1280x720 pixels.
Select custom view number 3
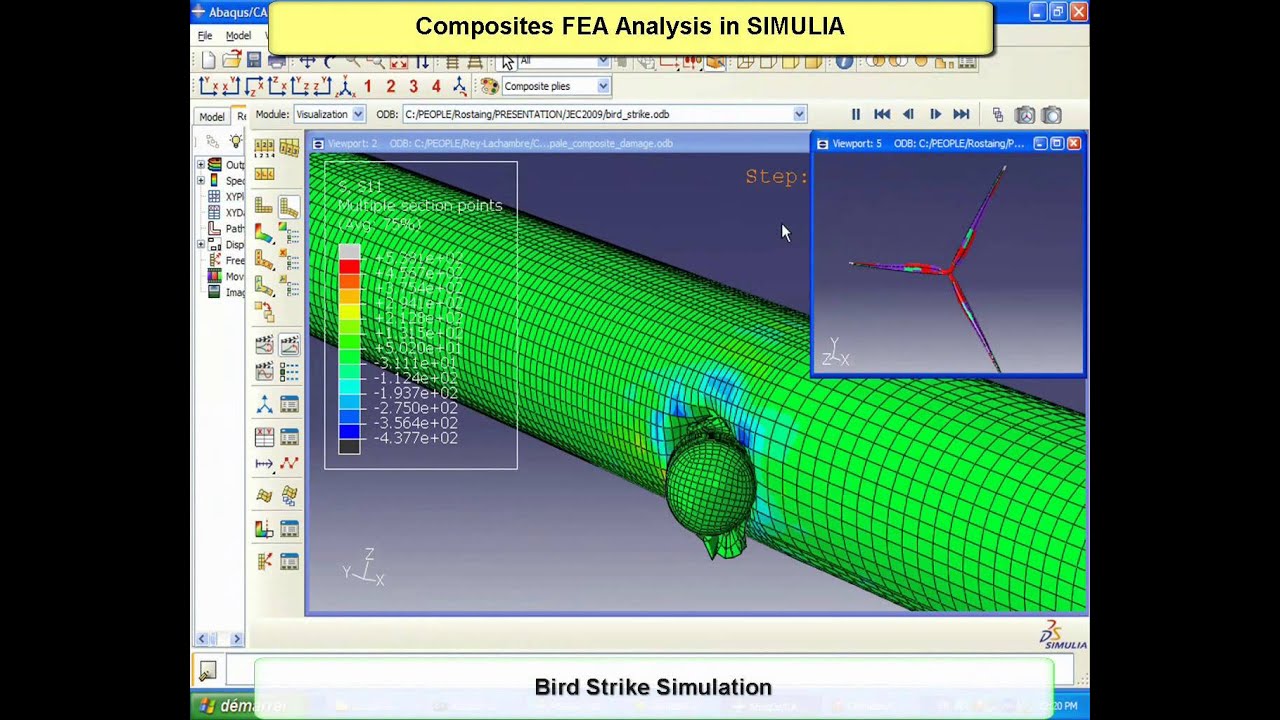point(413,87)
